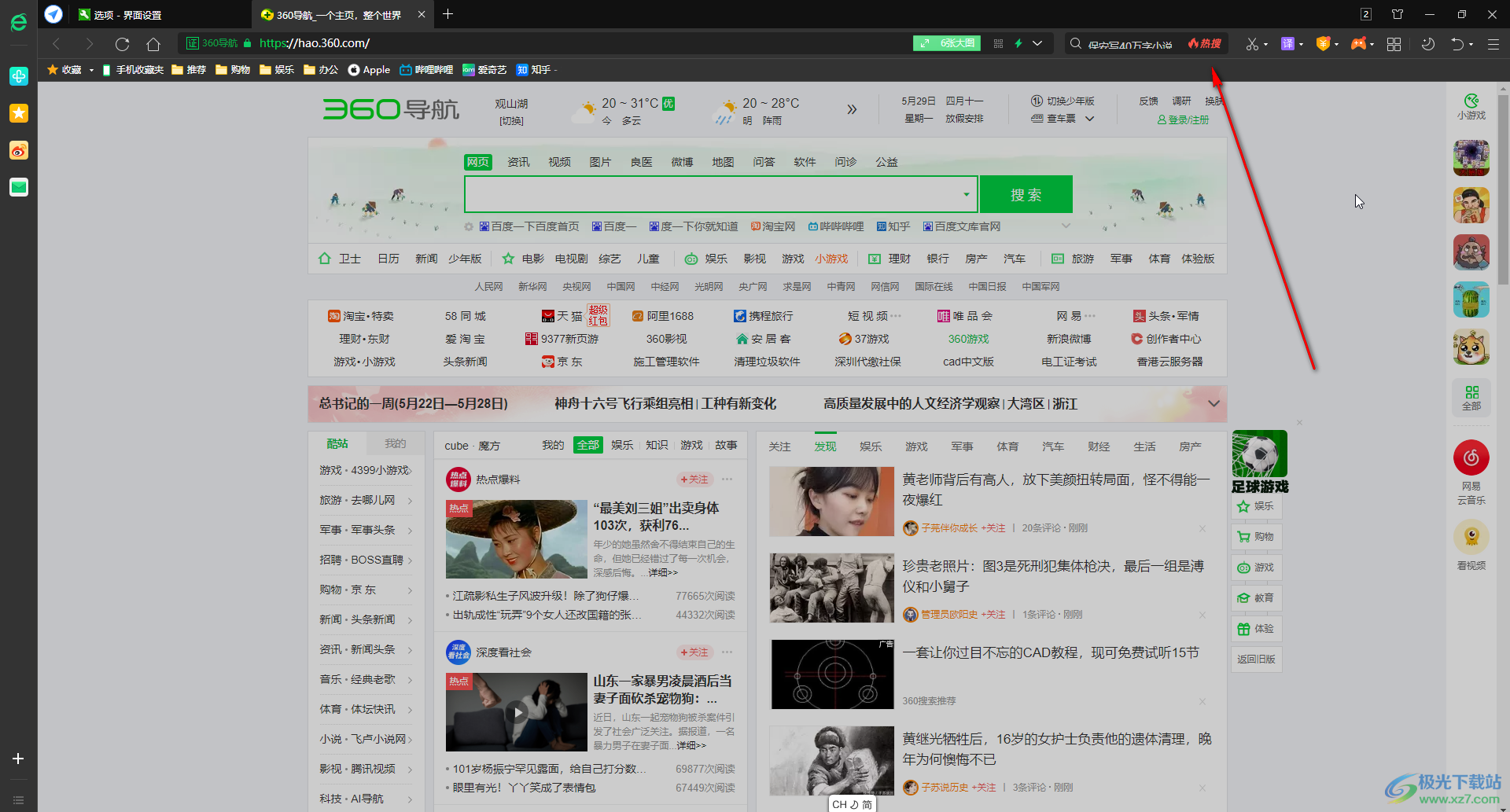This screenshot has height=812, width=1510.
Task: Open the browser hamburger main menu
Action: point(1493,44)
